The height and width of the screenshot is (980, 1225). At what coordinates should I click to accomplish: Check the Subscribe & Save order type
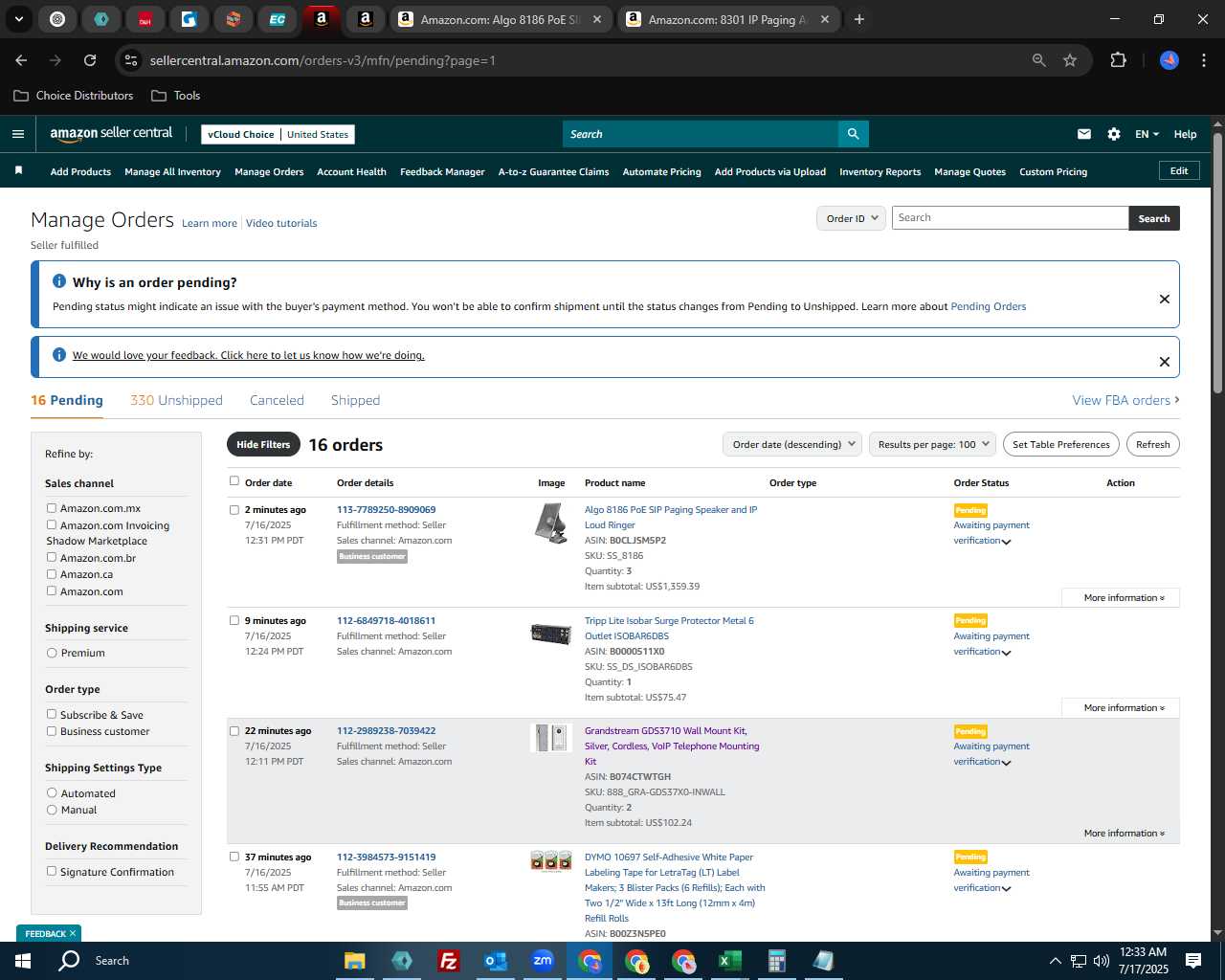tap(52, 714)
